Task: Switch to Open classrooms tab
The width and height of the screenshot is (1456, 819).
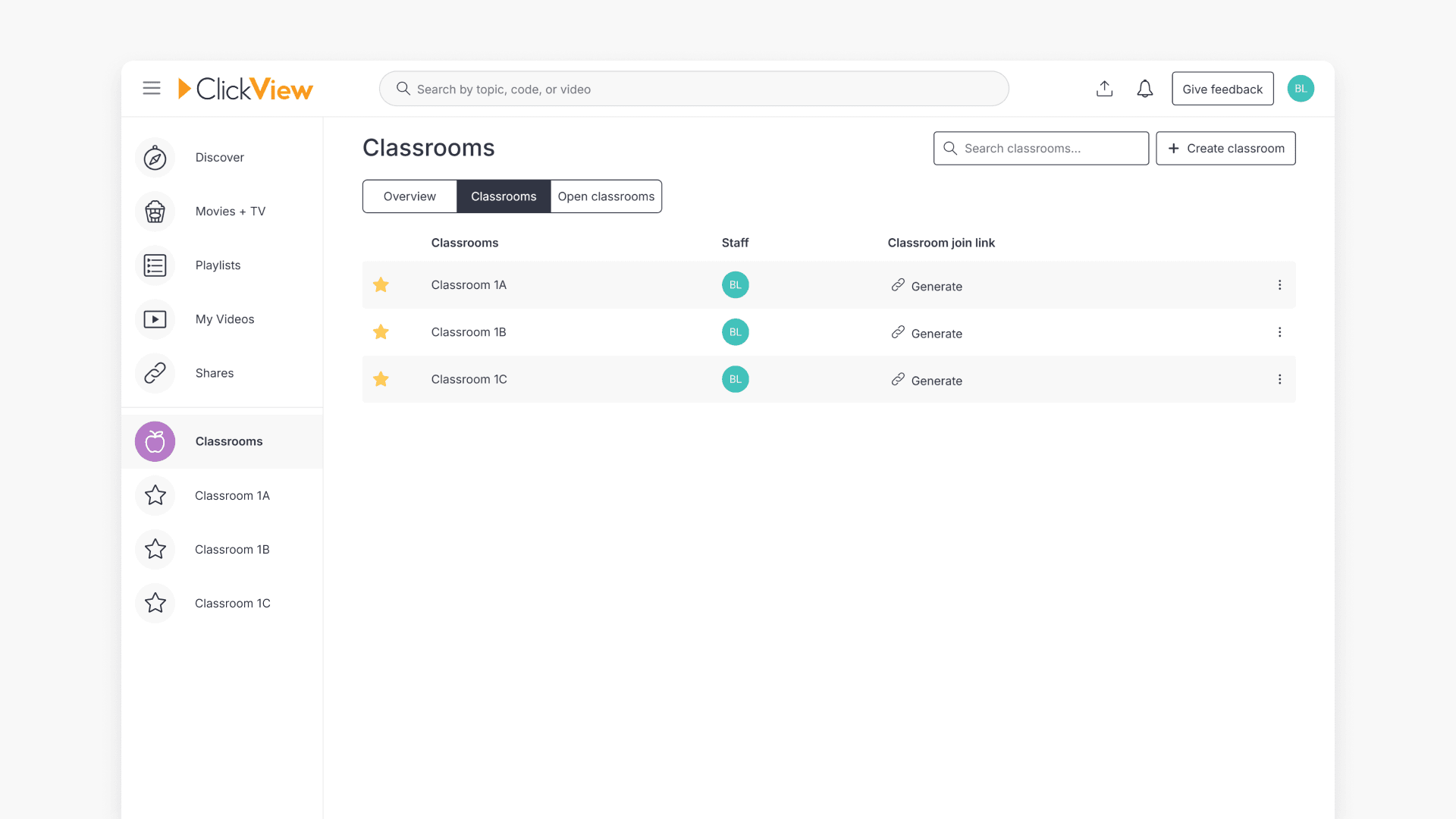Action: point(606,196)
